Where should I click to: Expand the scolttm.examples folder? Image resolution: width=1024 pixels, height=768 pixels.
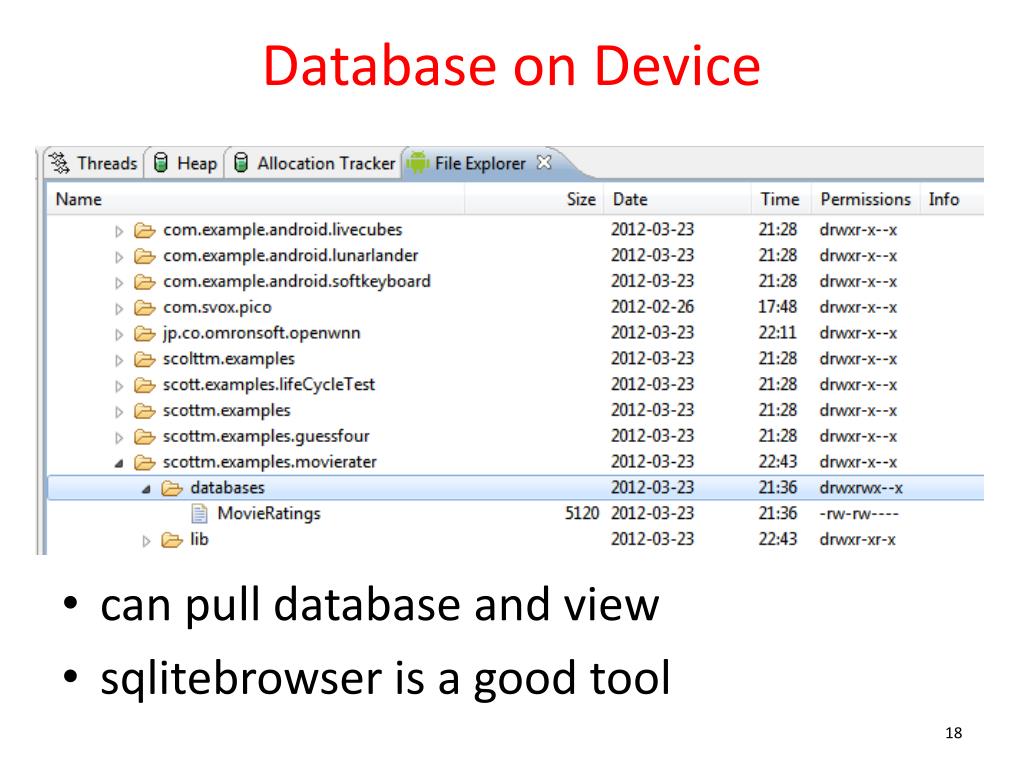click(119, 360)
